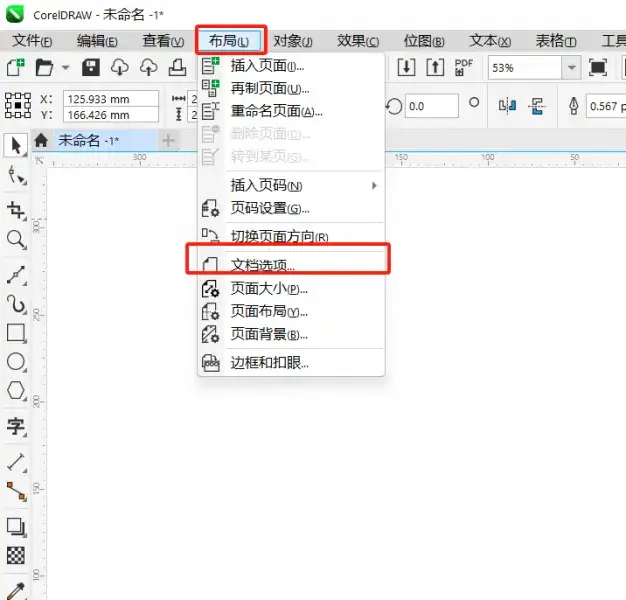Expand the 53% zoom level dropdown

tap(572, 67)
